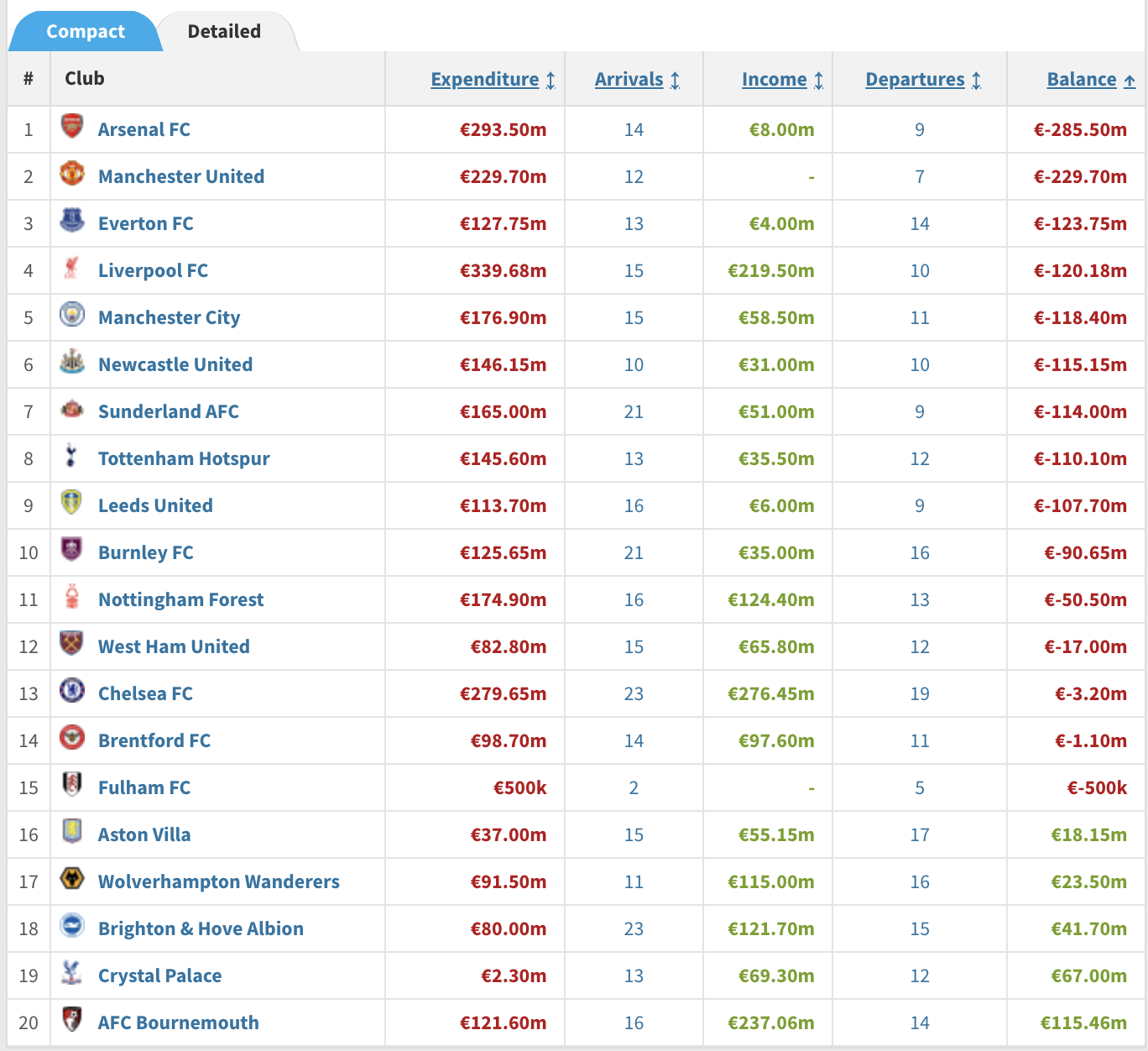Click Arsenal's expenditure value €293.50m

tap(503, 129)
